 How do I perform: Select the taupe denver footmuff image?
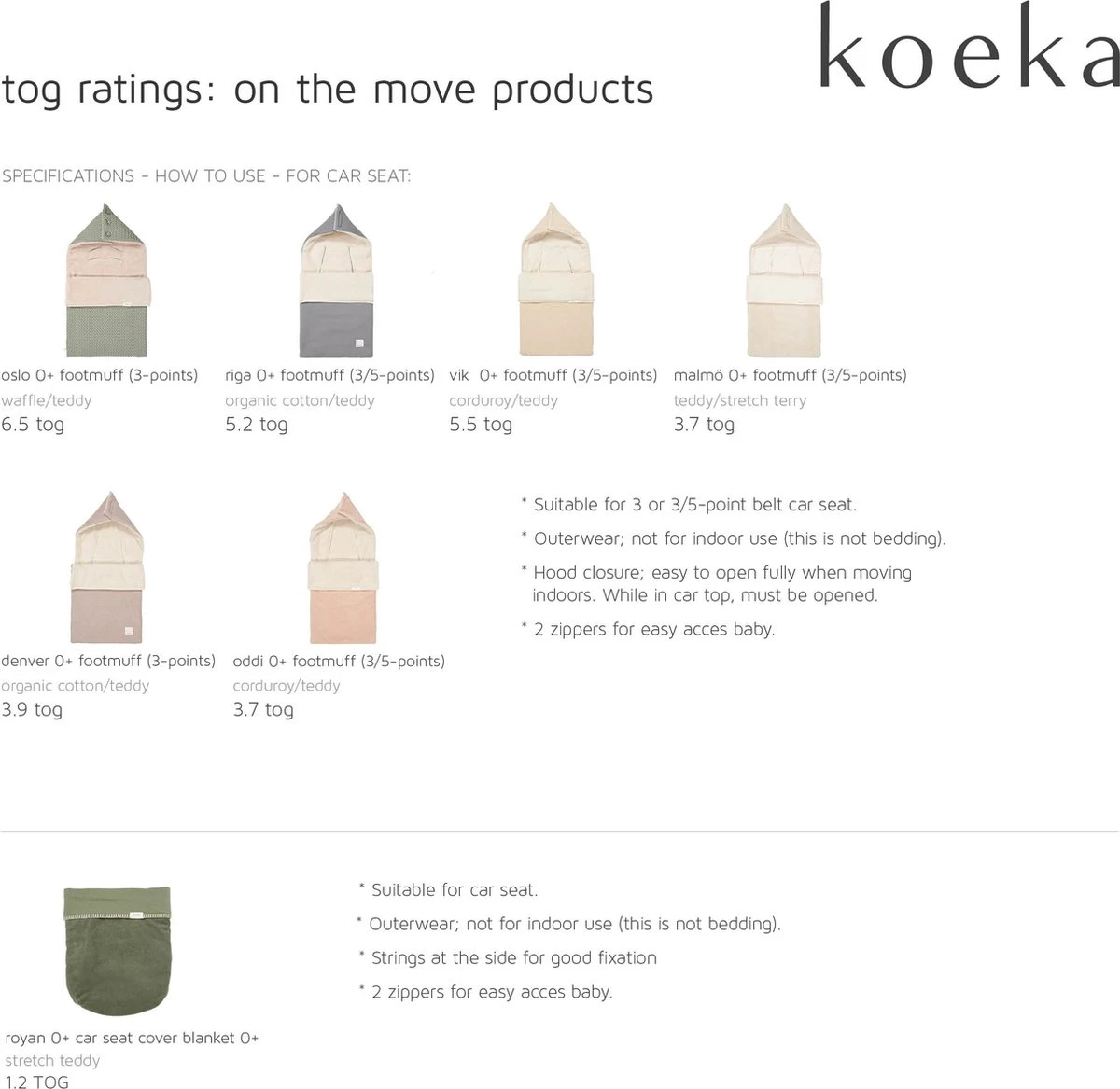click(x=106, y=567)
